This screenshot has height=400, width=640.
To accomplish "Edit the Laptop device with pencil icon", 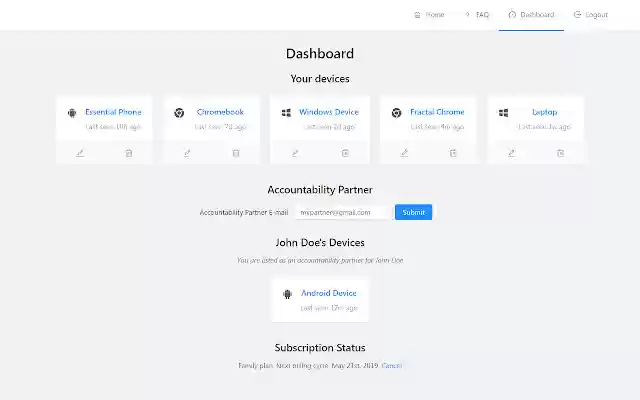I will [511, 153].
